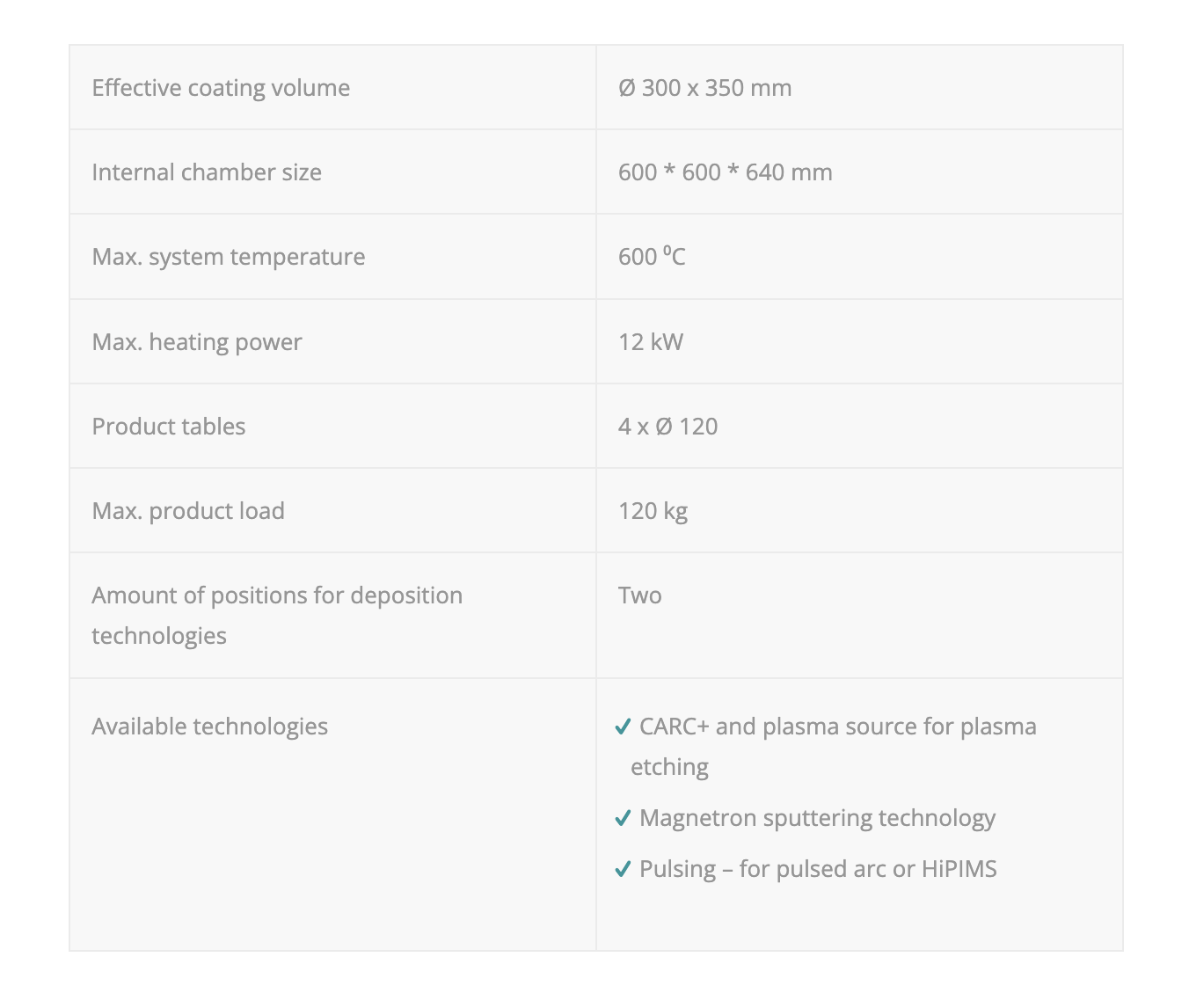
Task: Click the "600 °C" temperature value
Action: pos(652,257)
